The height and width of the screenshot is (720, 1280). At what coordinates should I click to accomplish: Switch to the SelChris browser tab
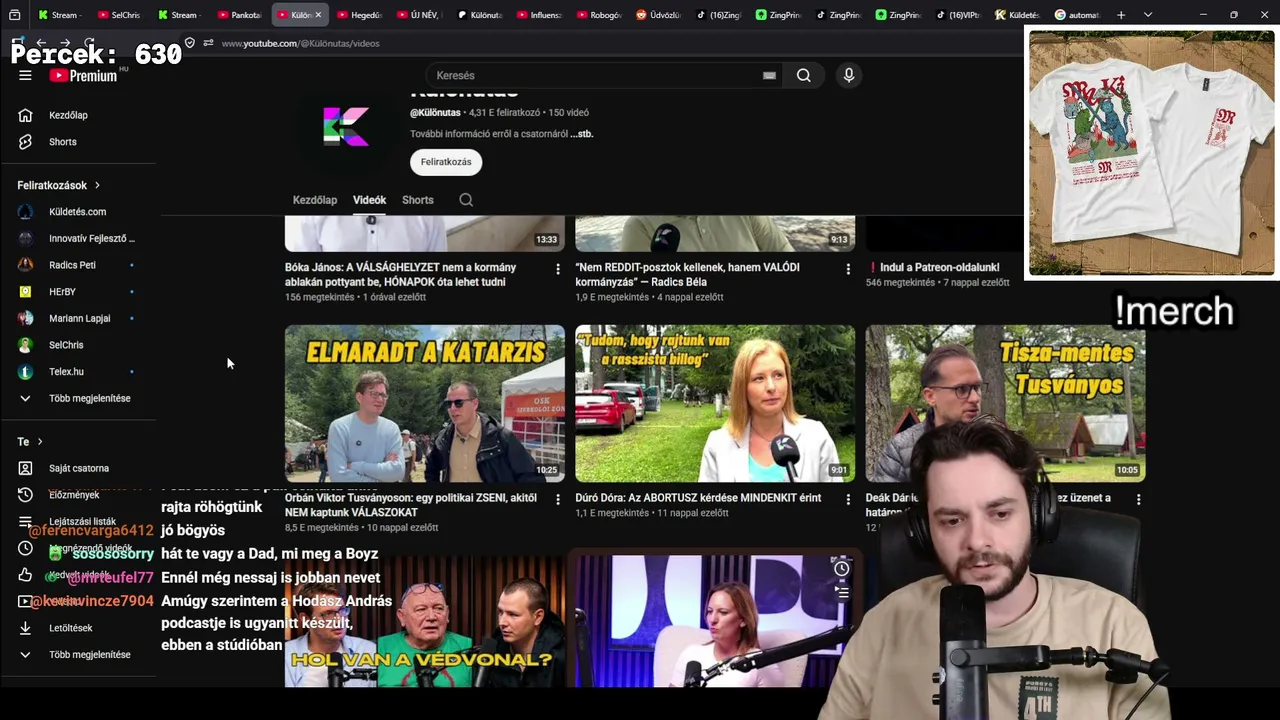[120, 15]
